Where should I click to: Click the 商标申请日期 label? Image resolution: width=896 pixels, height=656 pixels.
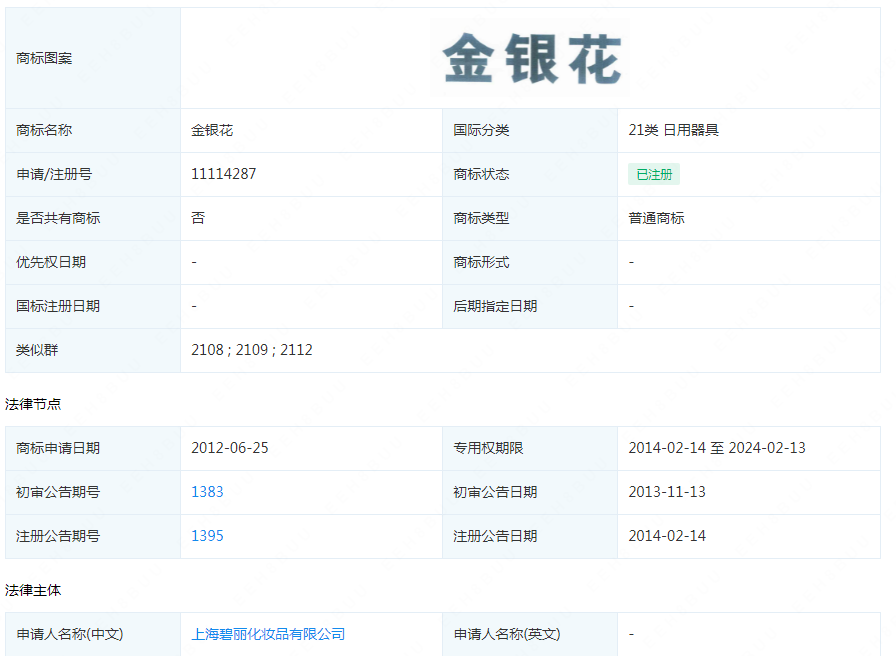[x=58, y=448]
